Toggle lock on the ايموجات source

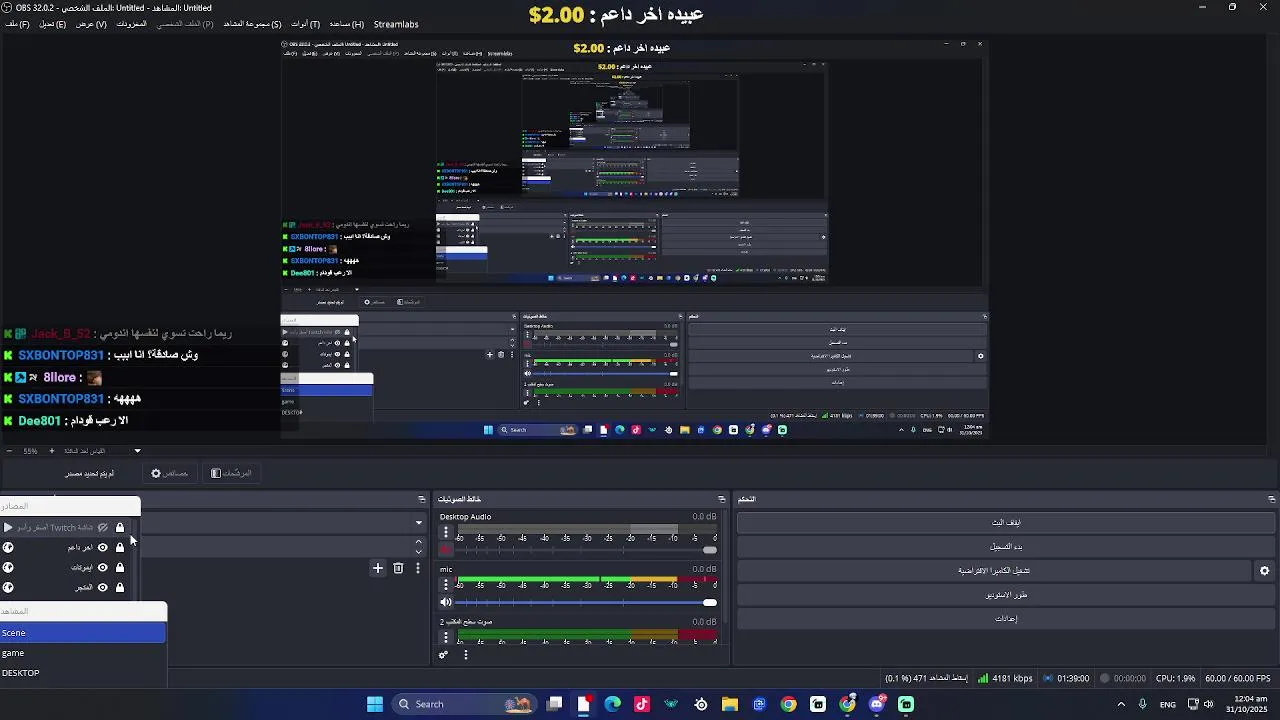coord(120,567)
